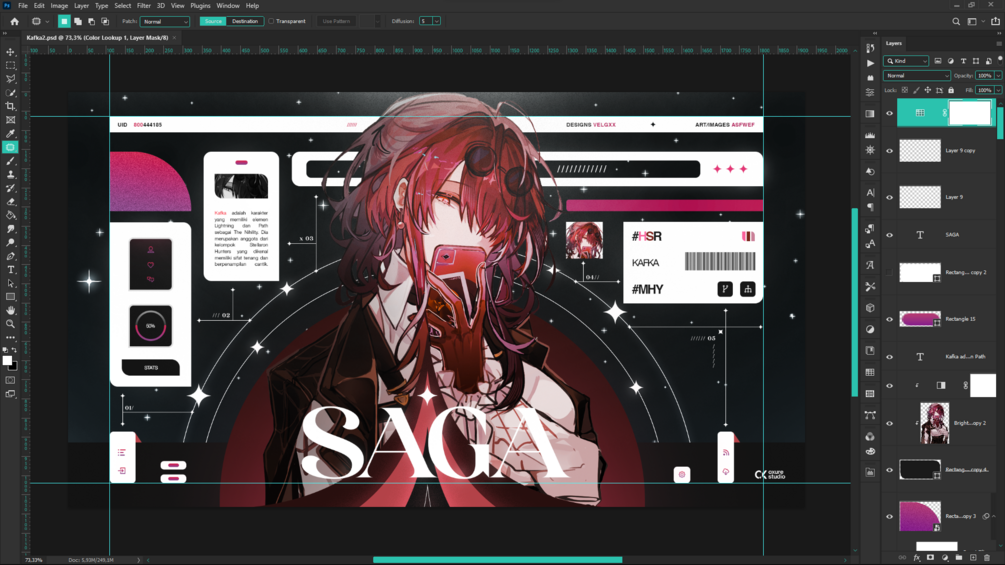Filter layers by type layers icon
1005x565 pixels.
(x=963, y=61)
